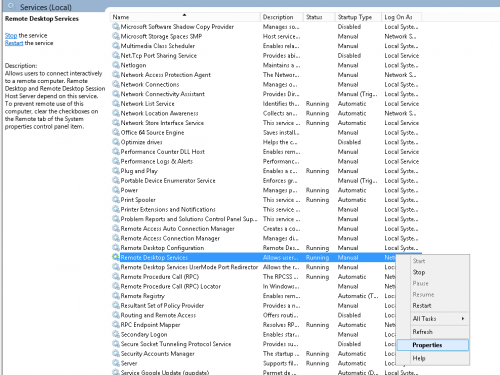Sort by the Description column header
500x375 pixels.
[x=281, y=17]
